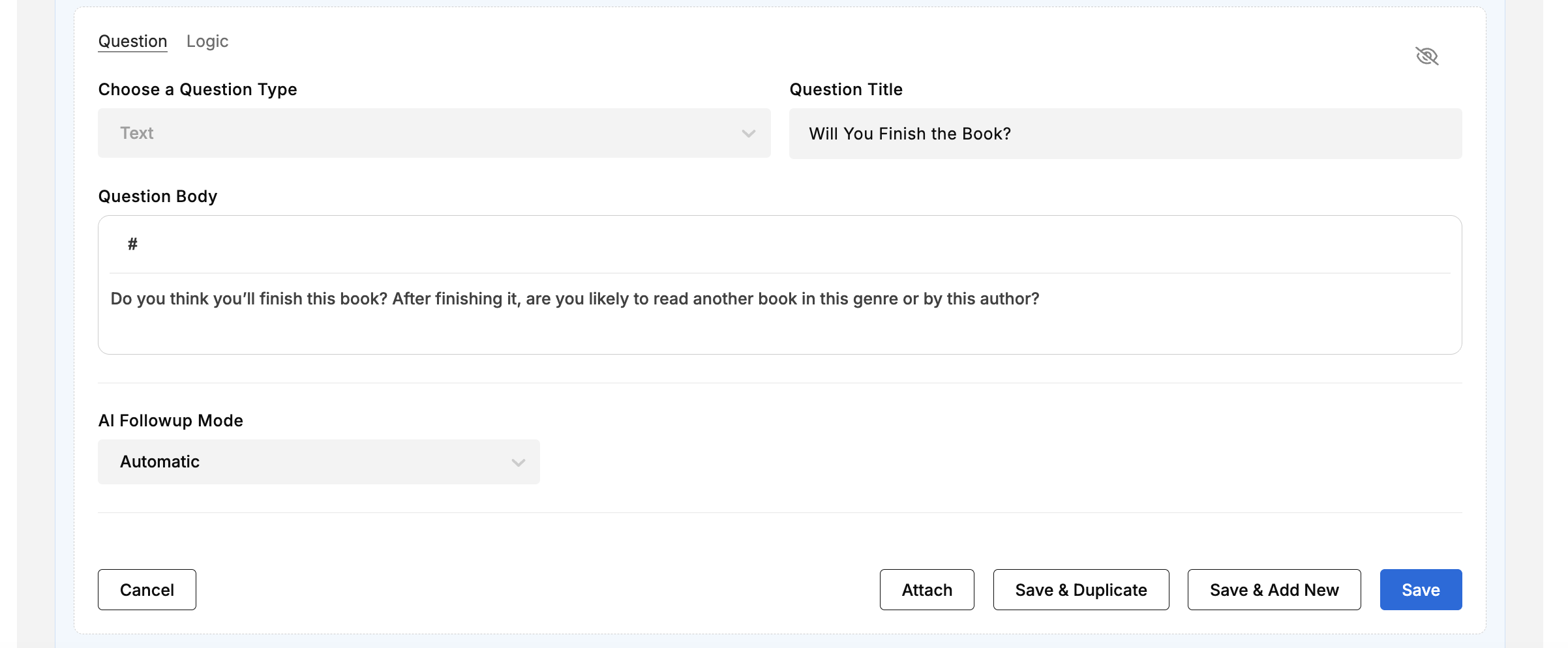Viewport: 1568px width, 648px height.
Task: Click the AI Followup Mode label
Action: point(170,421)
